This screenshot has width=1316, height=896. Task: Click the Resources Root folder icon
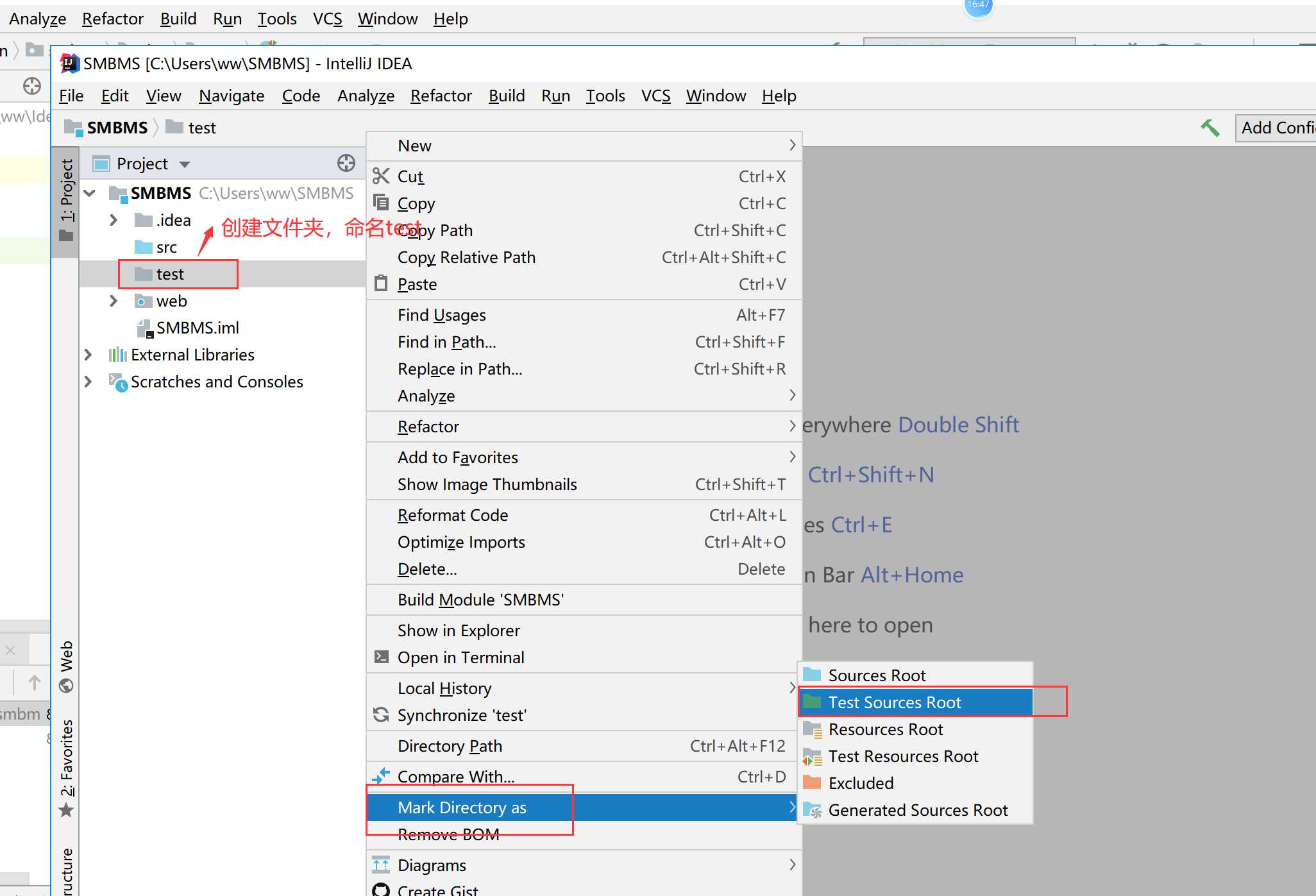click(x=812, y=729)
